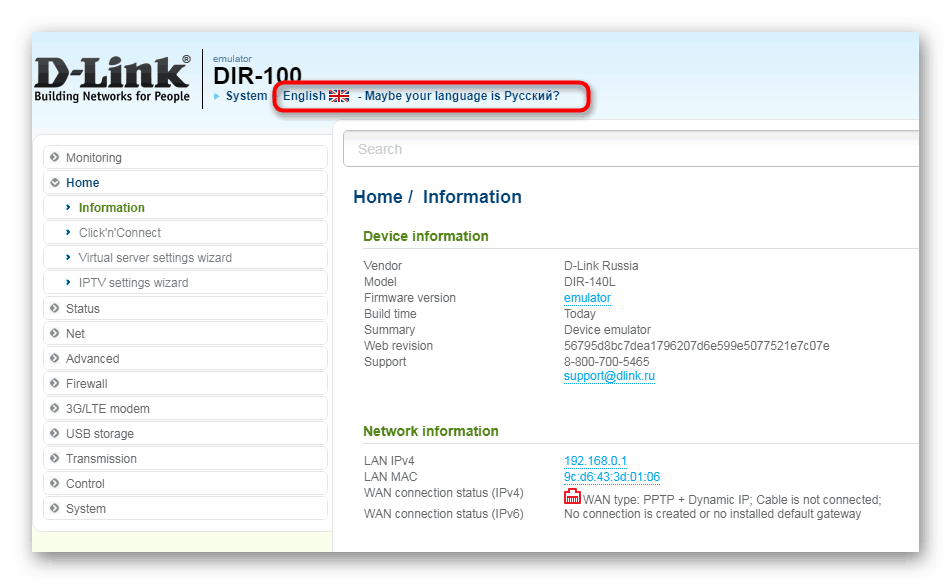Click the 8-800-700-5465 support number
The width and height of the screenshot is (951, 584).
coord(606,361)
